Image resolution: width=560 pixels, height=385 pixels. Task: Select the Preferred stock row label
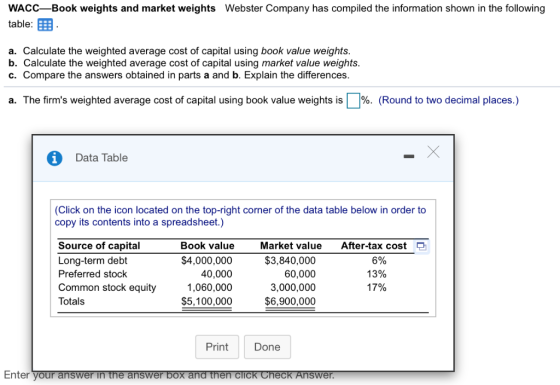[x=92, y=274]
